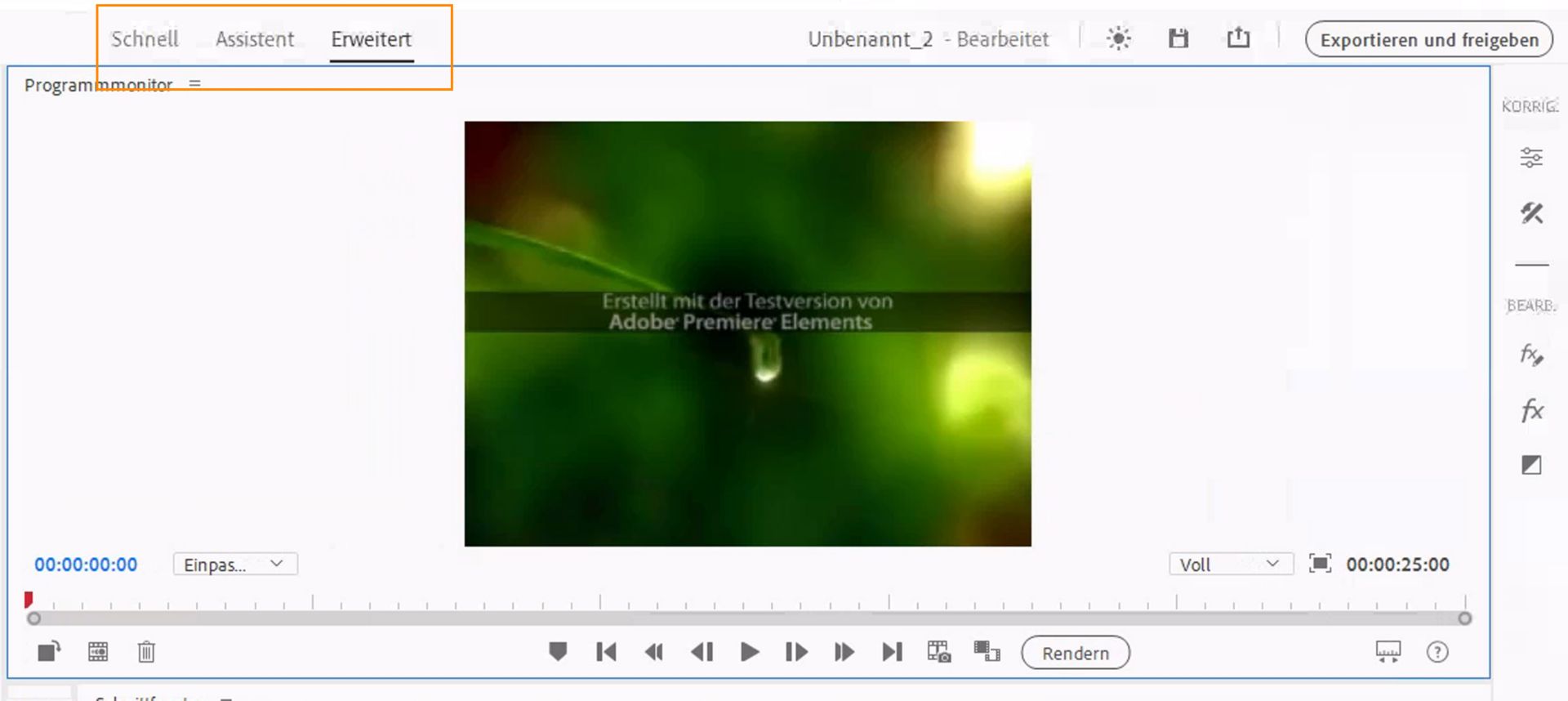Click the safe margins frame icon
The height and width of the screenshot is (701, 1568).
[x=1320, y=564]
